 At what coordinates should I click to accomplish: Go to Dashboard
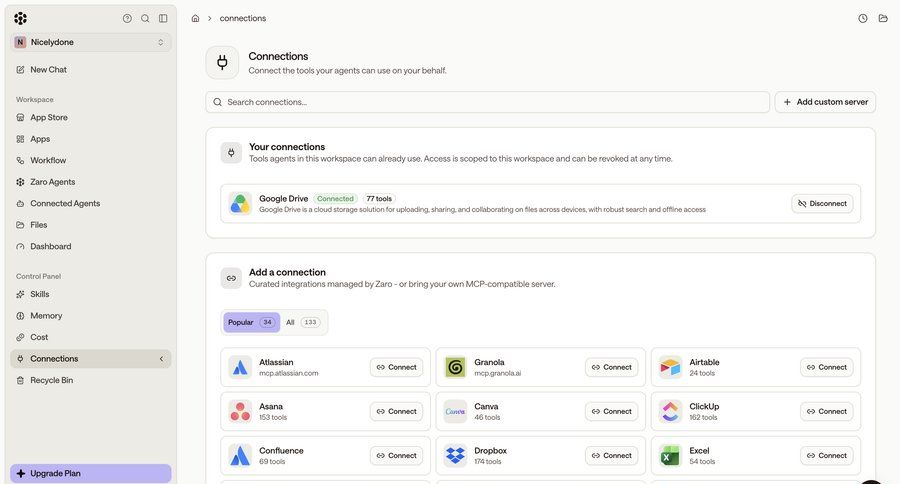tap(91, 246)
